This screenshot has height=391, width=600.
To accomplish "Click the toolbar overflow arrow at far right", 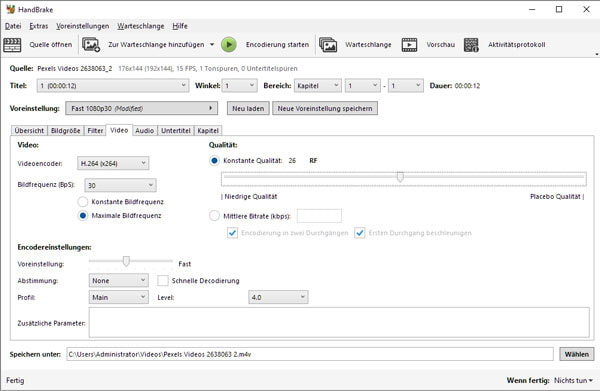I will 597,54.
